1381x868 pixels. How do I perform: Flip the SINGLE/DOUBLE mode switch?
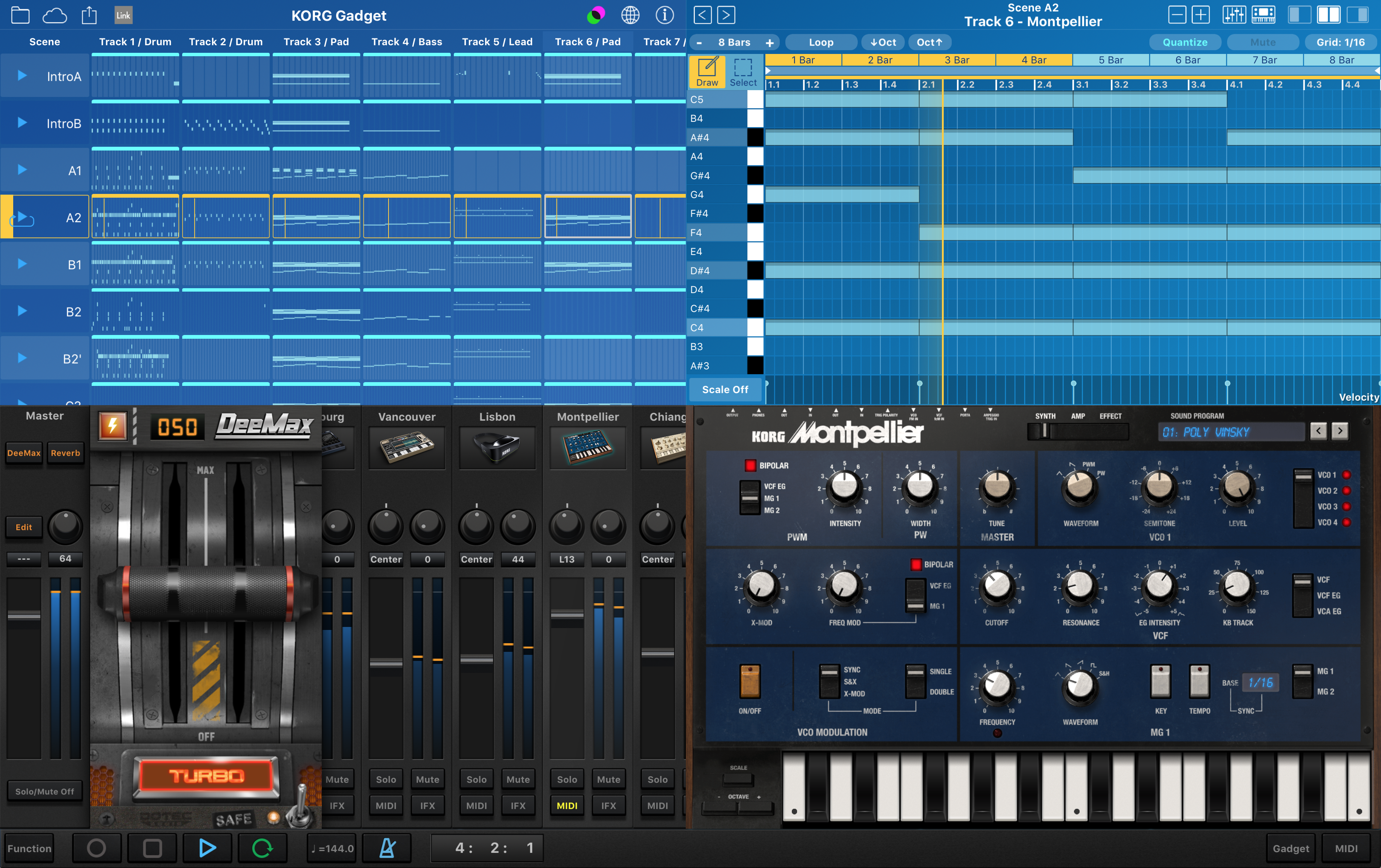click(x=915, y=681)
